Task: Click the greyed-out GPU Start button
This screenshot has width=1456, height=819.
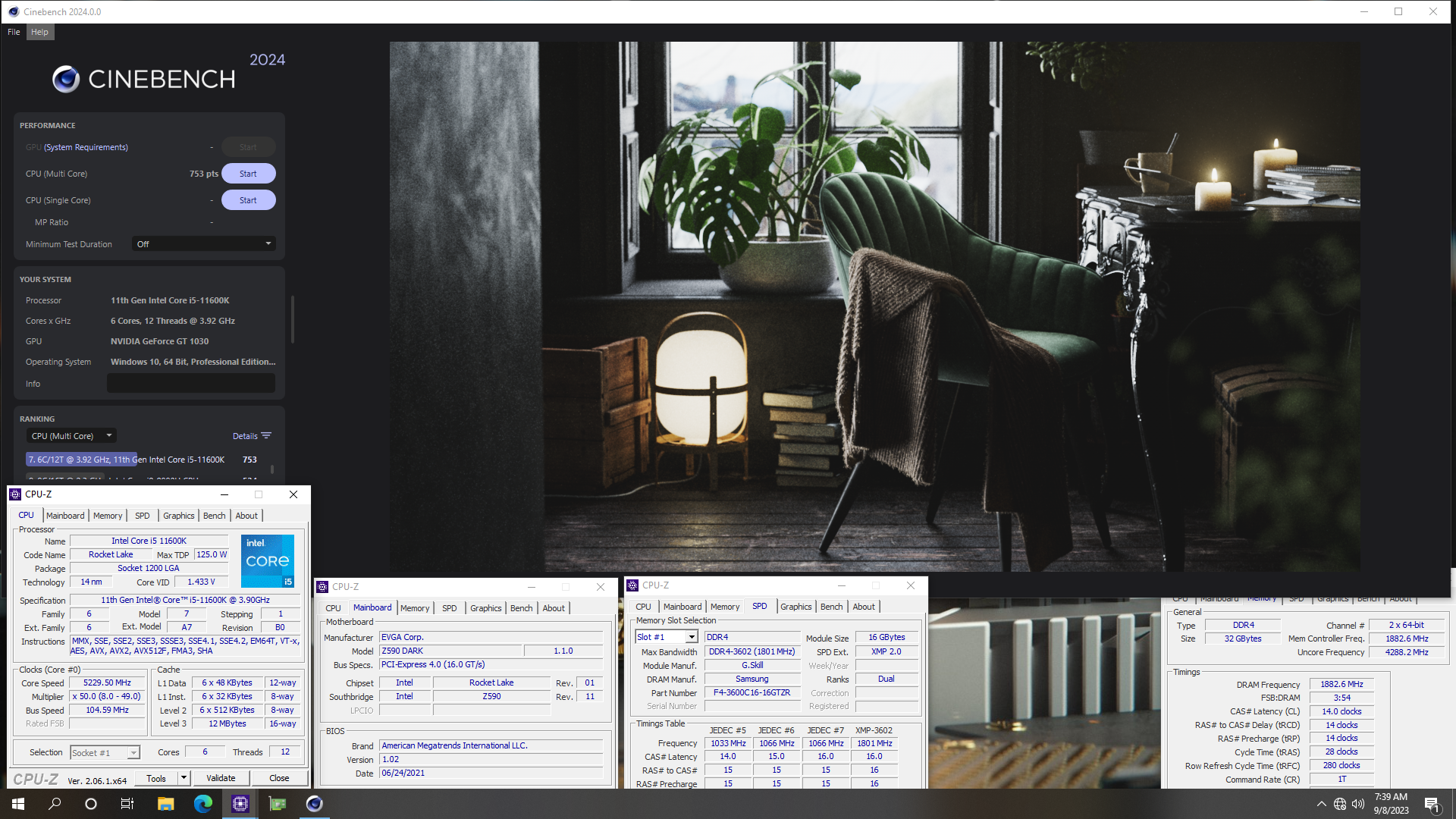Action: (x=248, y=147)
